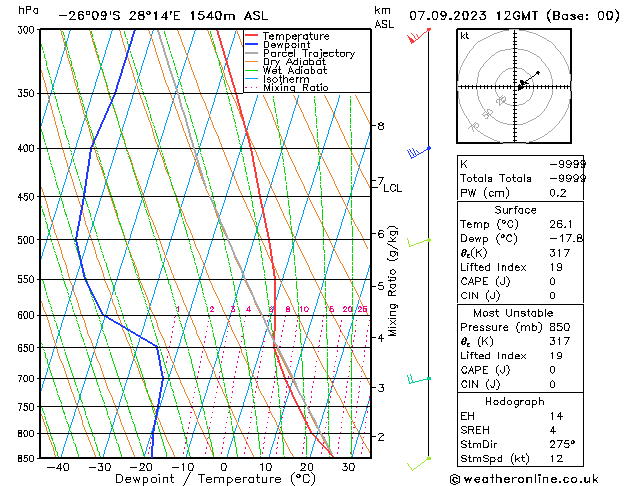The width and height of the screenshot is (629, 486).
Task: Click the 300 hPa pressure axis label
Action: pos(28,30)
